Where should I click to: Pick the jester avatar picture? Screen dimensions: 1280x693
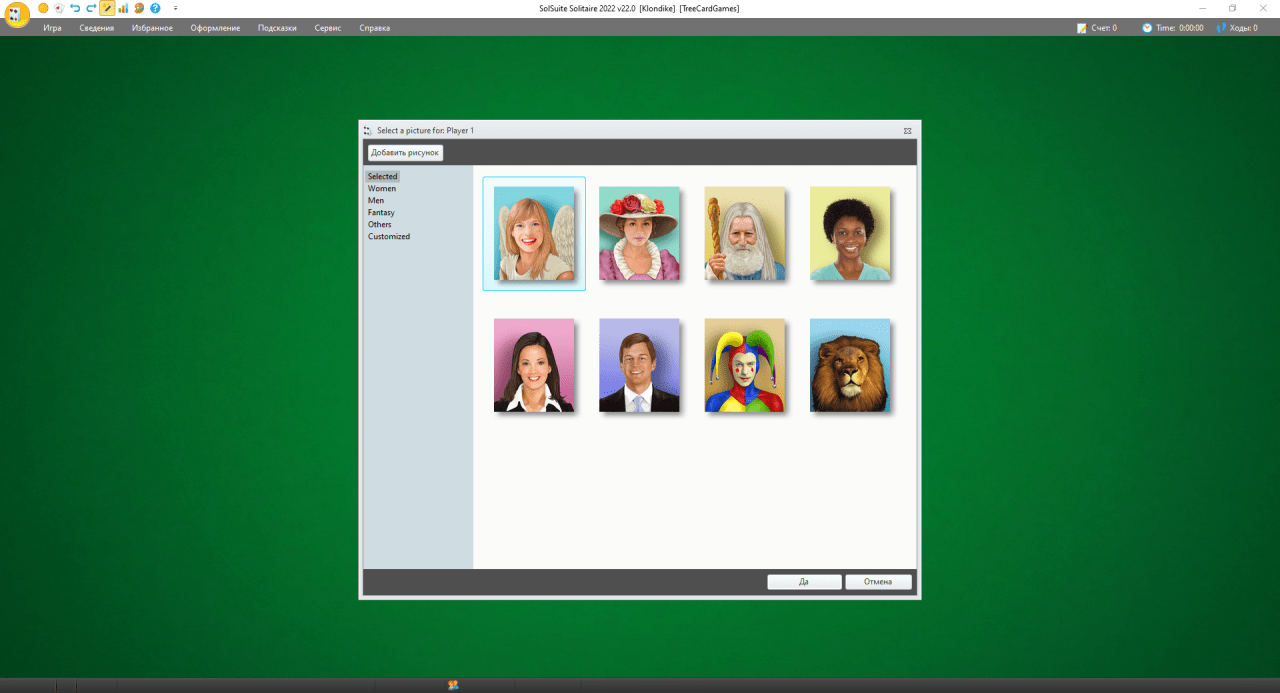click(744, 365)
